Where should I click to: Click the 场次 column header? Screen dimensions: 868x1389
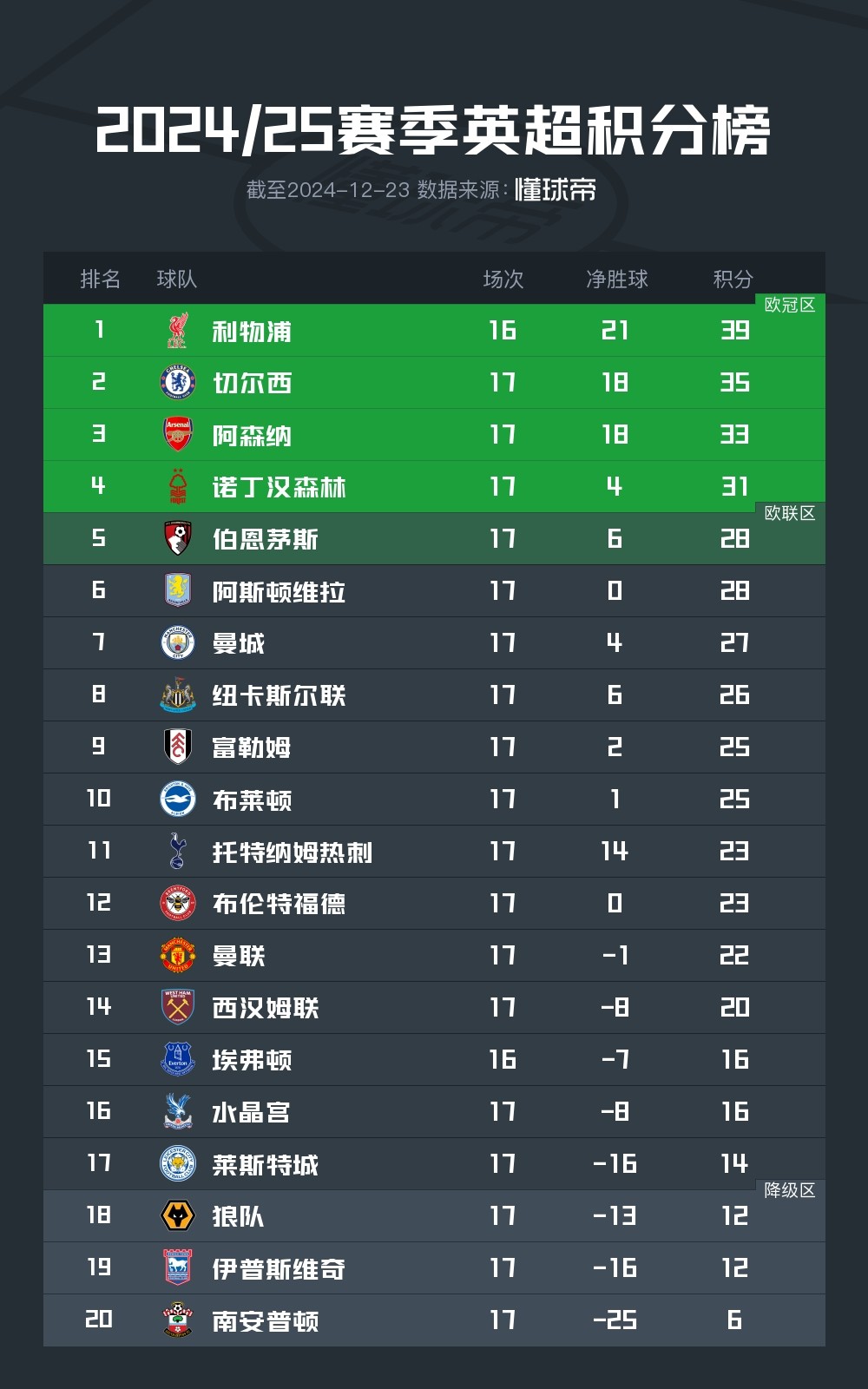[x=503, y=279]
